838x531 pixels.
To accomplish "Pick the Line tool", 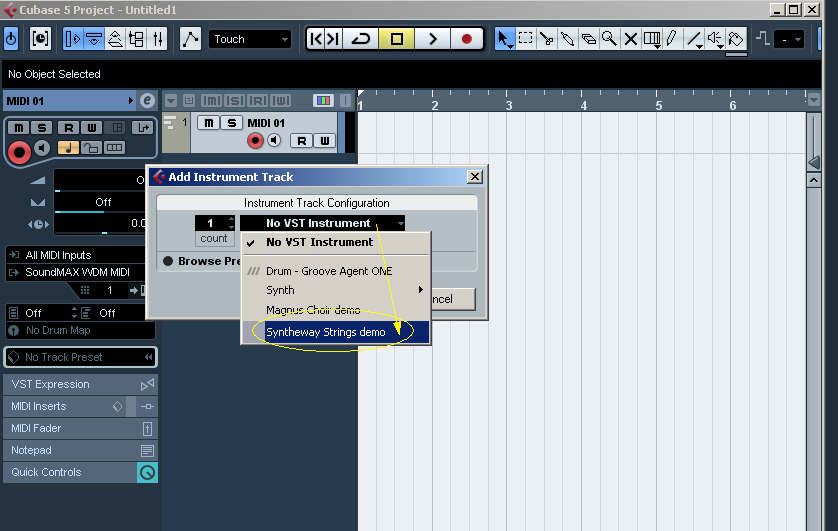I will point(694,39).
